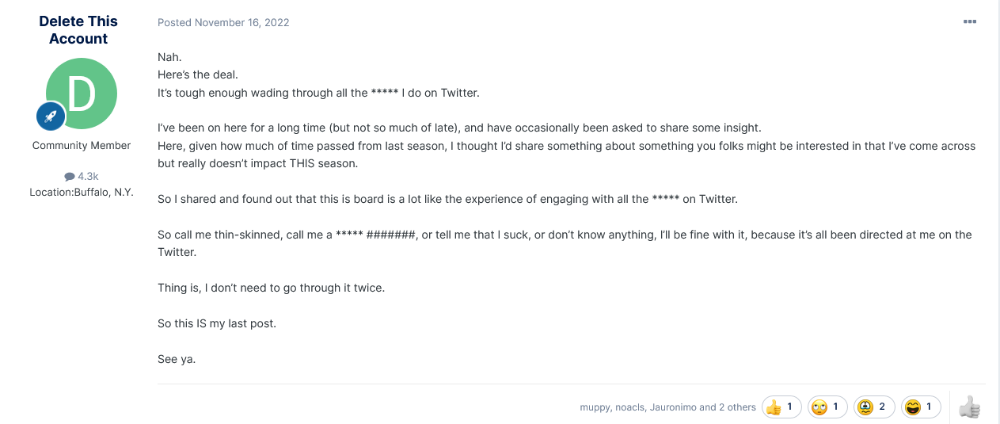Click the blue rocket rank badge
Viewport: 1000px width, 424px height.
click(x=50, y=117)
